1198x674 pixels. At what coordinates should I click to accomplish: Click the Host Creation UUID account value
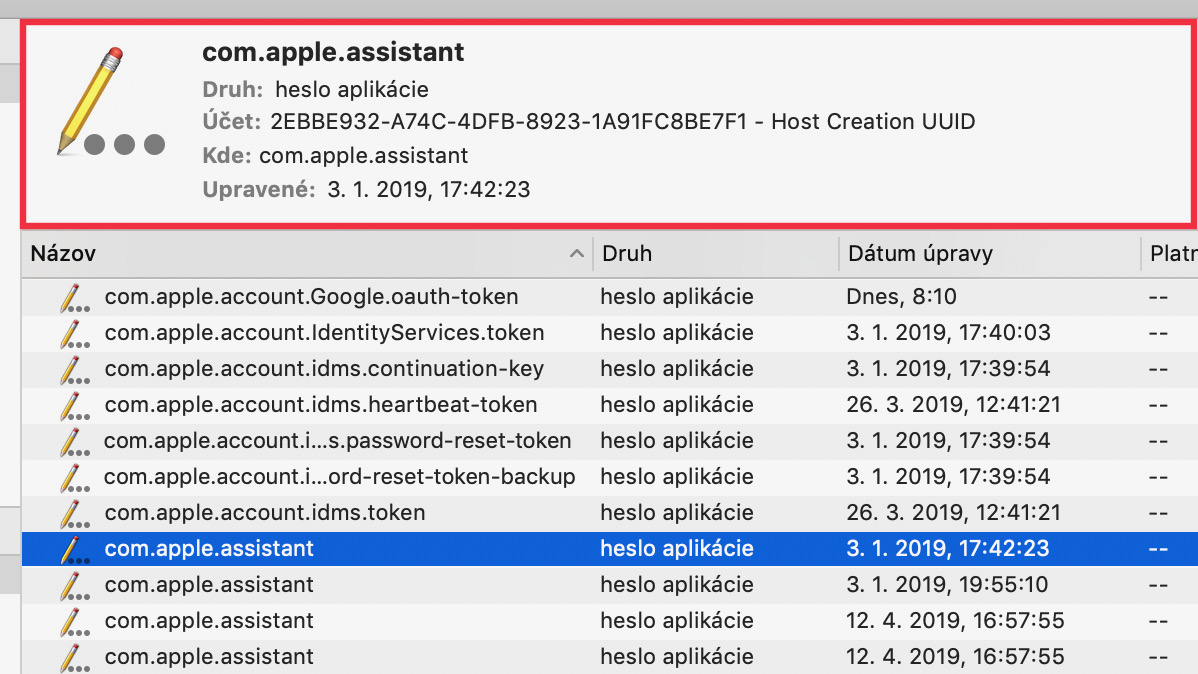click(x=623, y=122)
